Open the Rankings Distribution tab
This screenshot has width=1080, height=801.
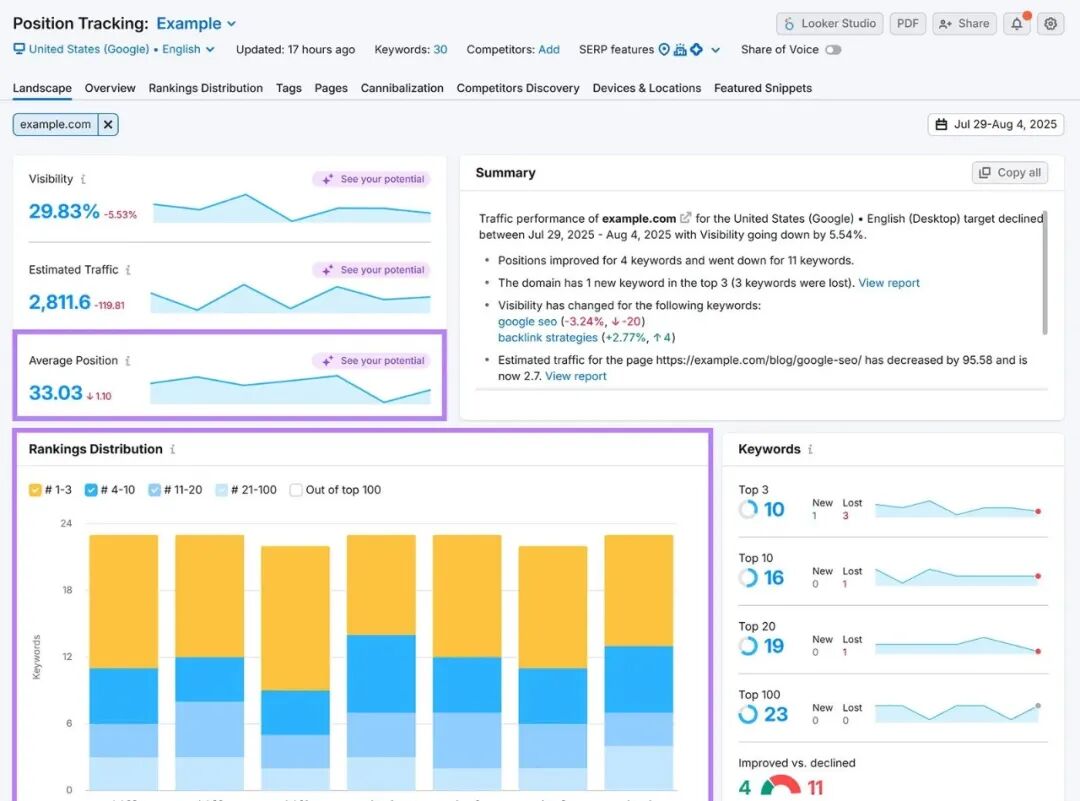[205, 88]
